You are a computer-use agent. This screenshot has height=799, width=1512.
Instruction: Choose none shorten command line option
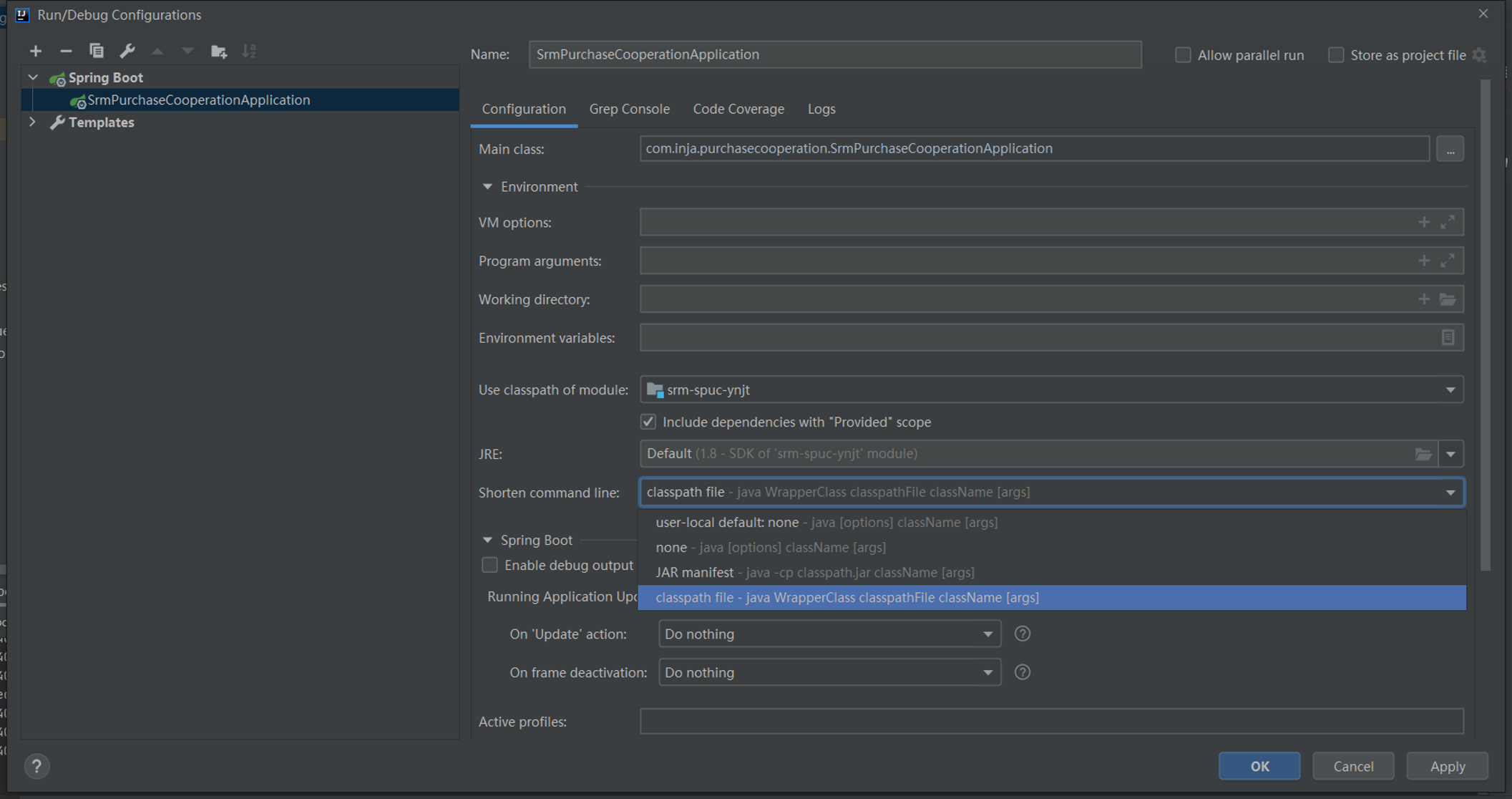coord(1051,547)
